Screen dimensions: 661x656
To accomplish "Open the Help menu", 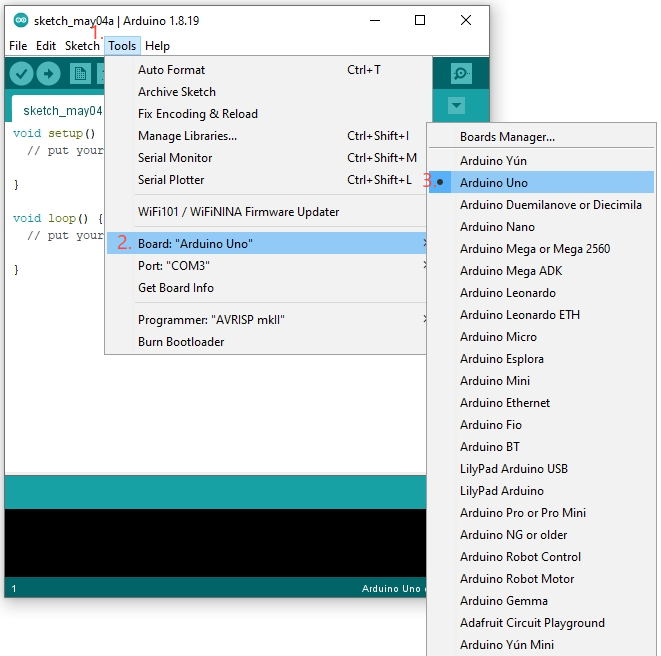I will click(157, 46).
